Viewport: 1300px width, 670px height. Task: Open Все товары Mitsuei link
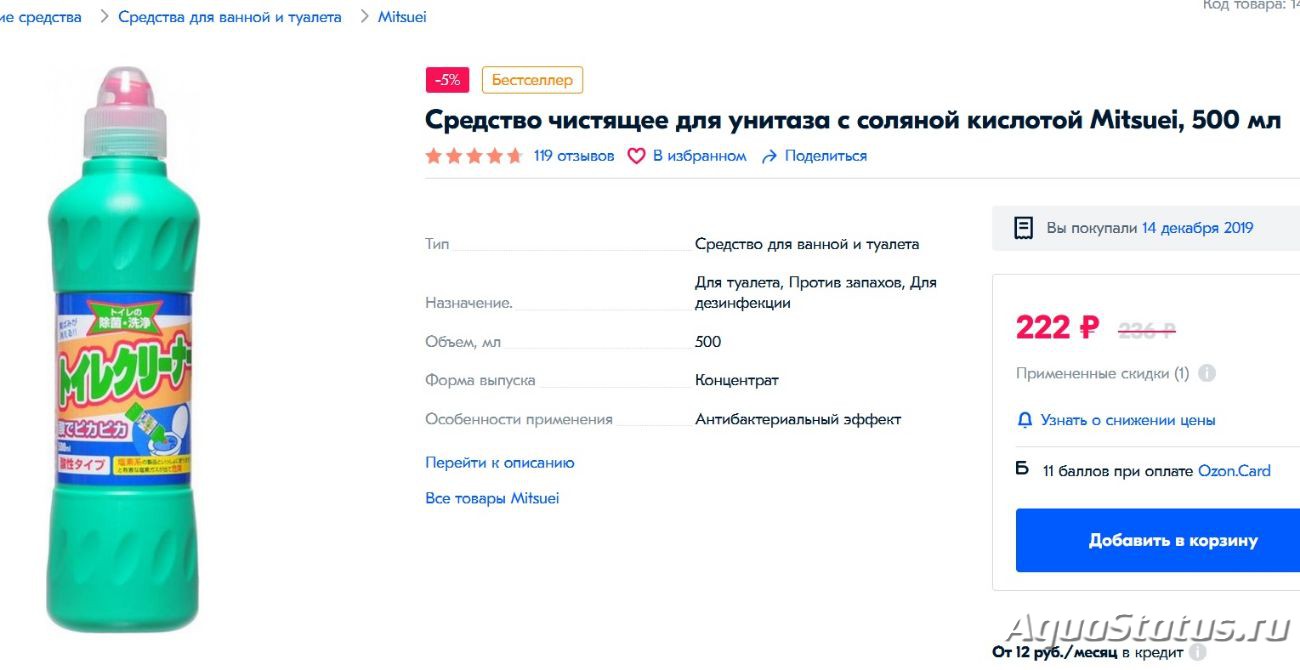[x=492, y=498]
